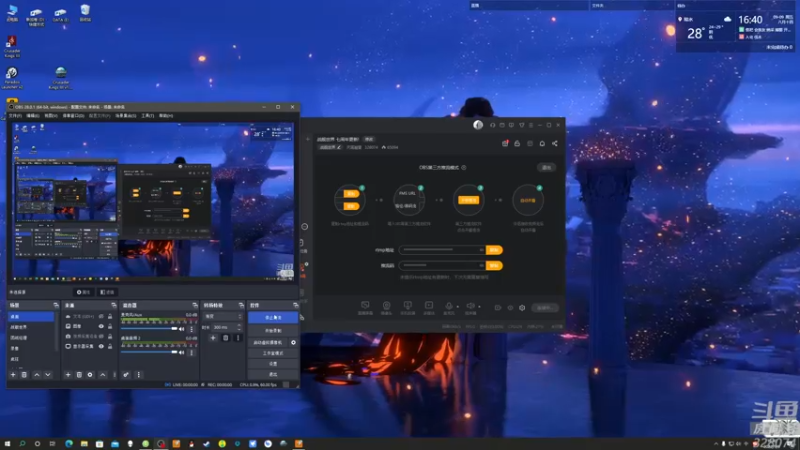Click the camera icon in assistant bottom toolbar
The height and width of the screenshot is (450, 800).
pyautogui.click(x=386, y=306)
